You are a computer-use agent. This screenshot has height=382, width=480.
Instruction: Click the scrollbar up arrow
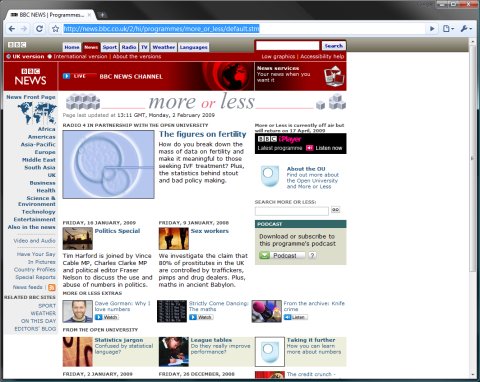[x=472, y=42]
